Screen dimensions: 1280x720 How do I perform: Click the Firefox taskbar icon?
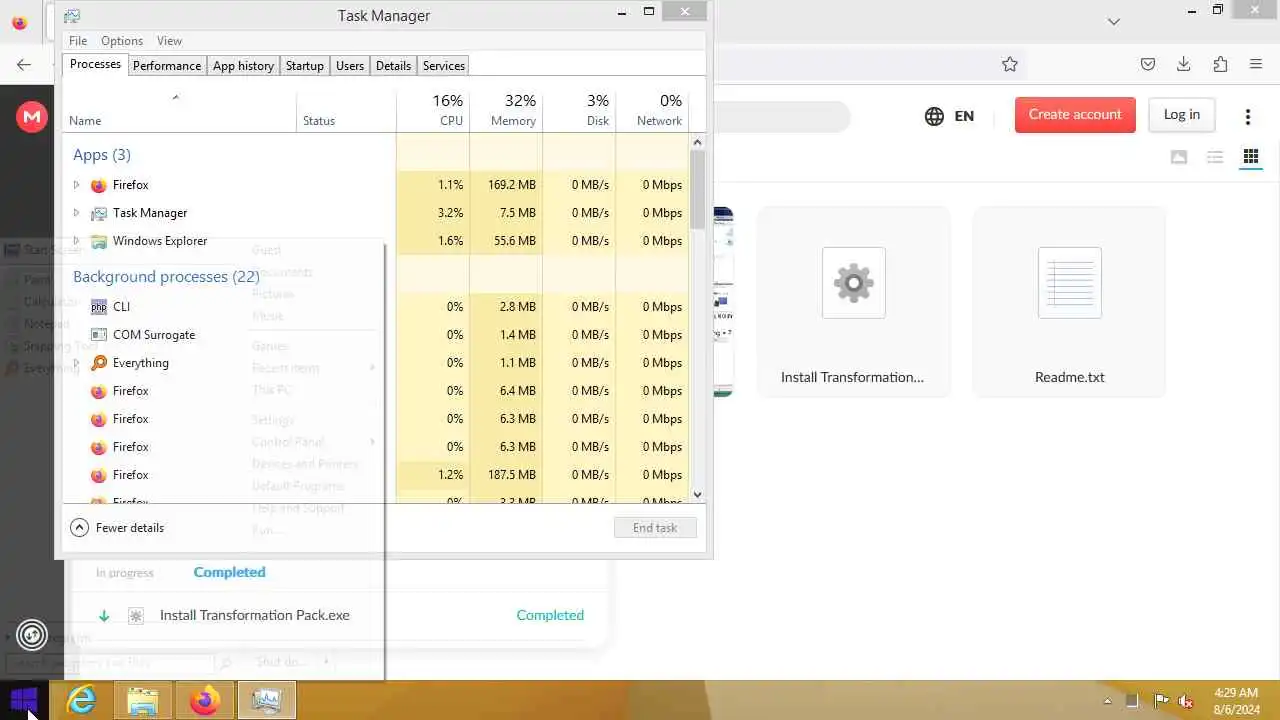click(x=205, y=701)
